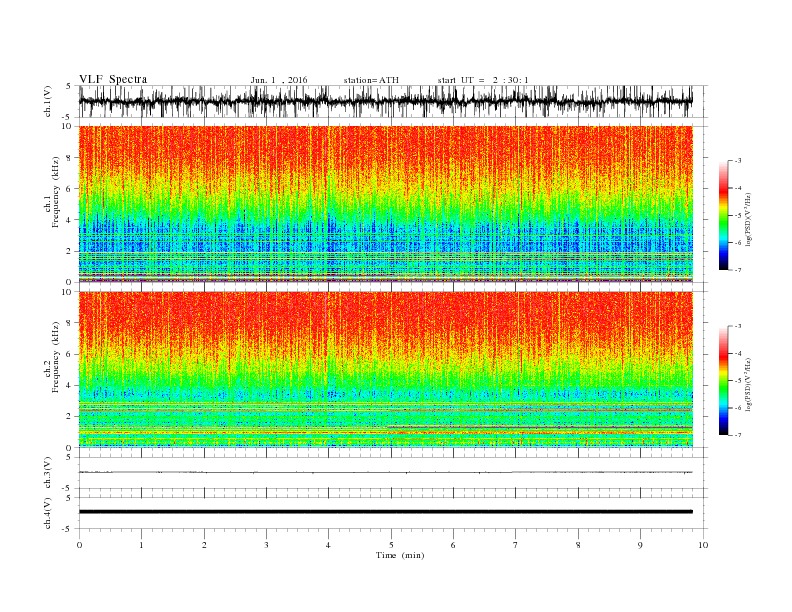Click the ch.1 spectrogram color scale bar
The height and width of the screenshot is (612, 792).
(x=723, y=215)
